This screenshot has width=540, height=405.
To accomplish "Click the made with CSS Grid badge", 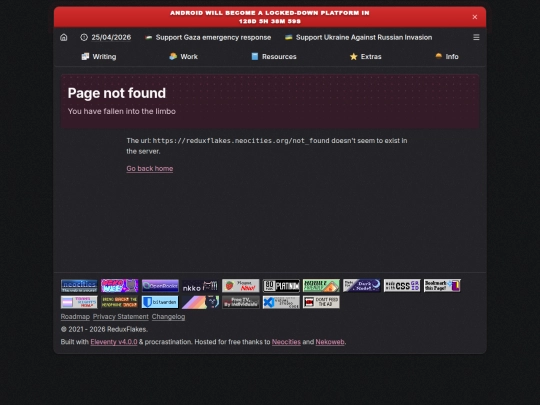I will pos(402,286).
